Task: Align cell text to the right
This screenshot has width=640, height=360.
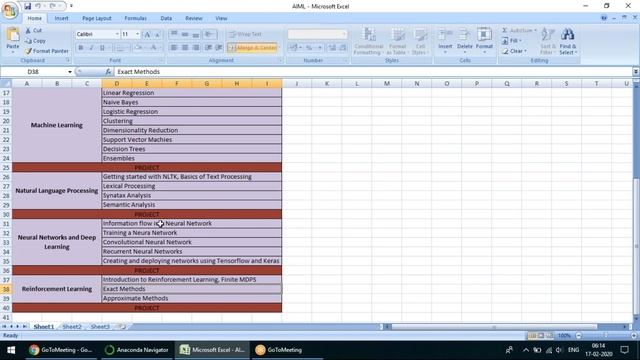Action: point(196,48)
